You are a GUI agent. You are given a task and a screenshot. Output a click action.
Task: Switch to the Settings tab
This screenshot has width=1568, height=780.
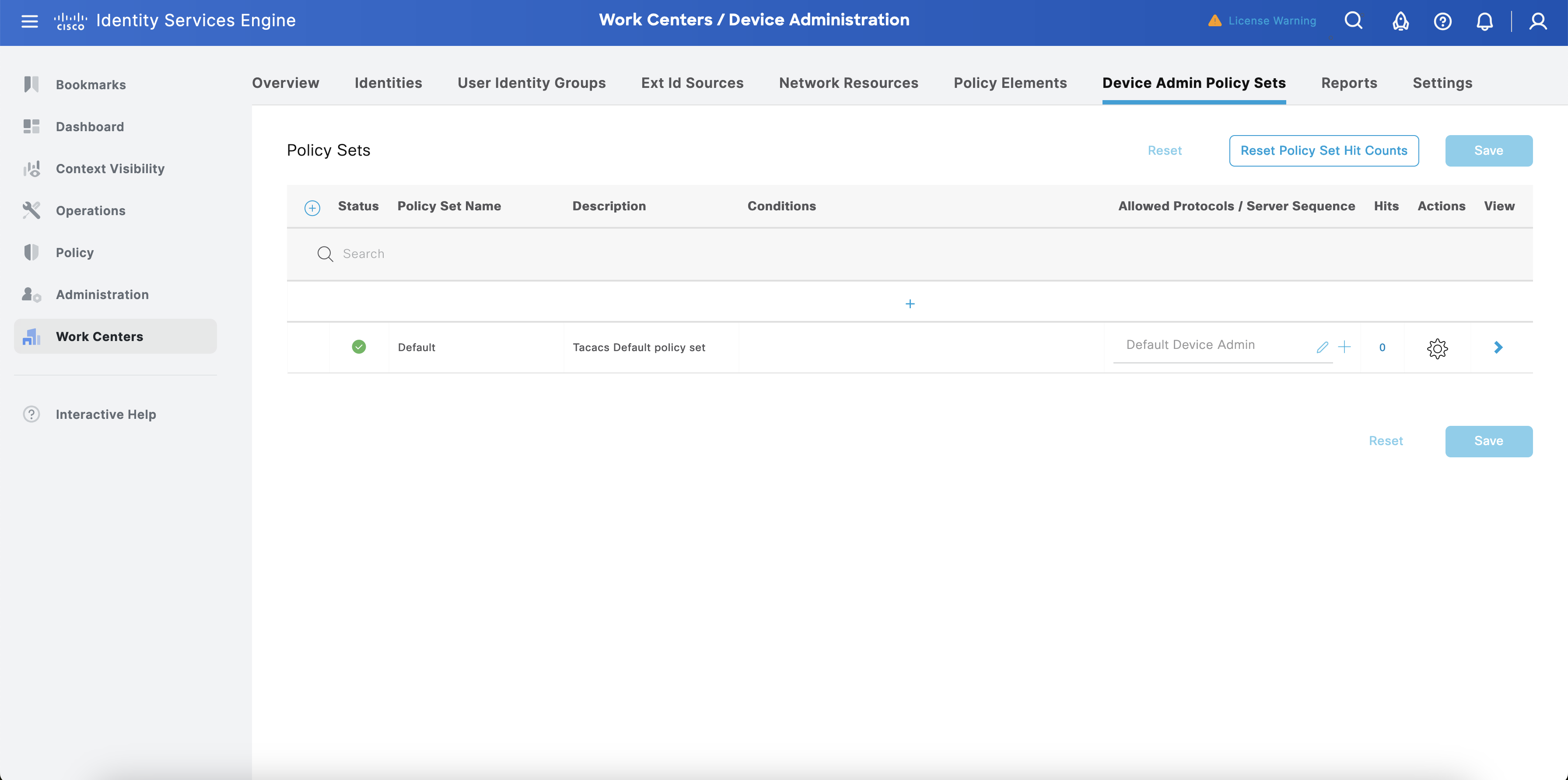[x=1442, y=83]
